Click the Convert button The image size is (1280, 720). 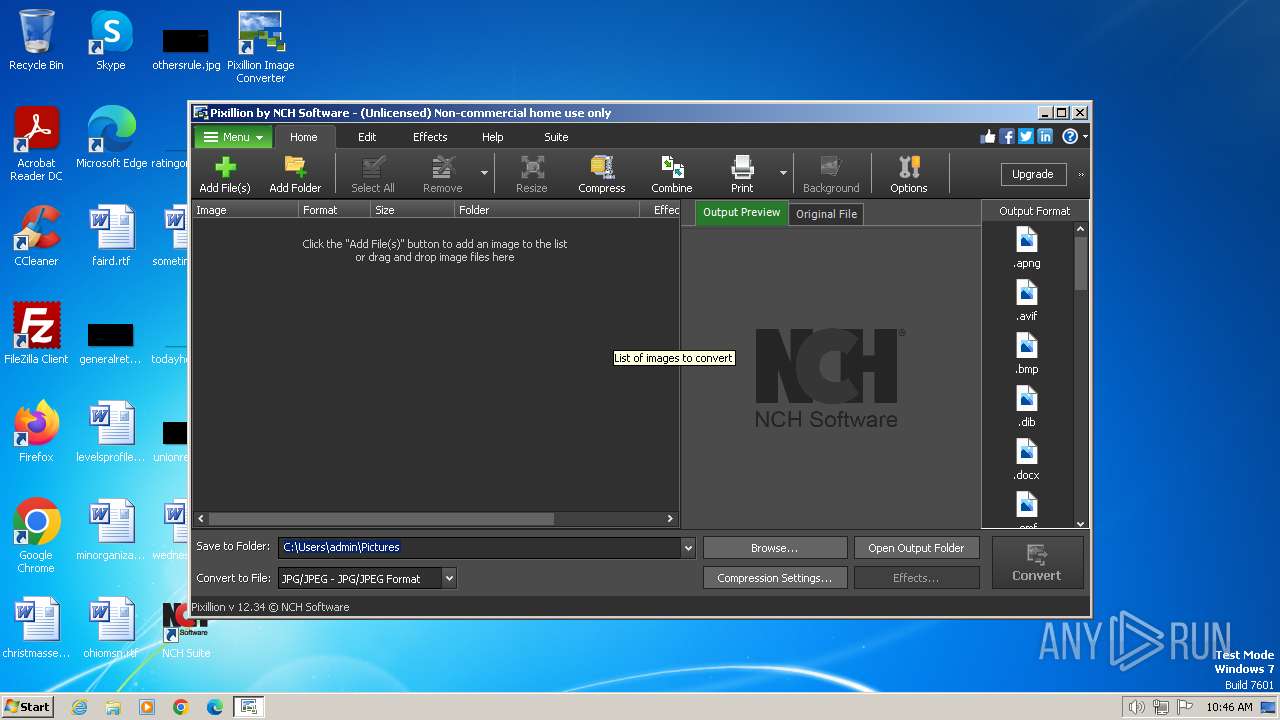click(x=1037, y=563)
